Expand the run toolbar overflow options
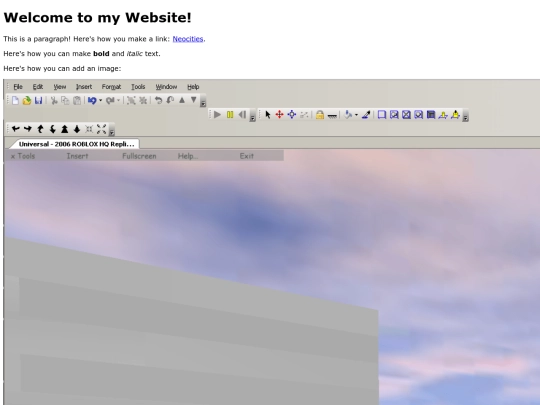 [x=252, y=116]
